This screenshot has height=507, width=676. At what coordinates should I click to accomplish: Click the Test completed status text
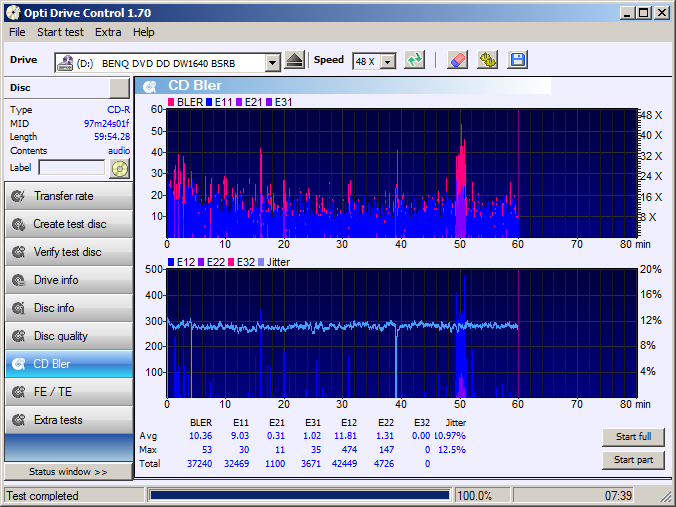42,496
